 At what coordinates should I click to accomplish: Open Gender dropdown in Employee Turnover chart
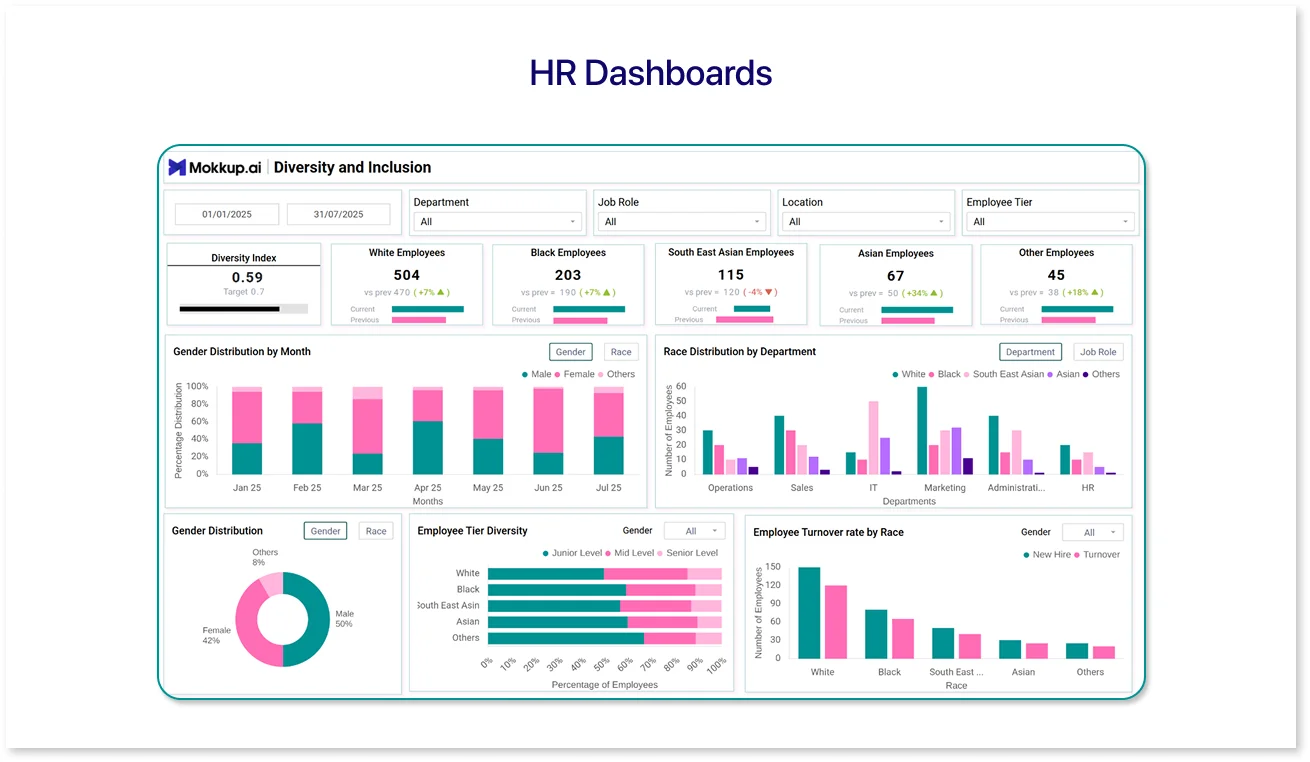coord(1092,533)
